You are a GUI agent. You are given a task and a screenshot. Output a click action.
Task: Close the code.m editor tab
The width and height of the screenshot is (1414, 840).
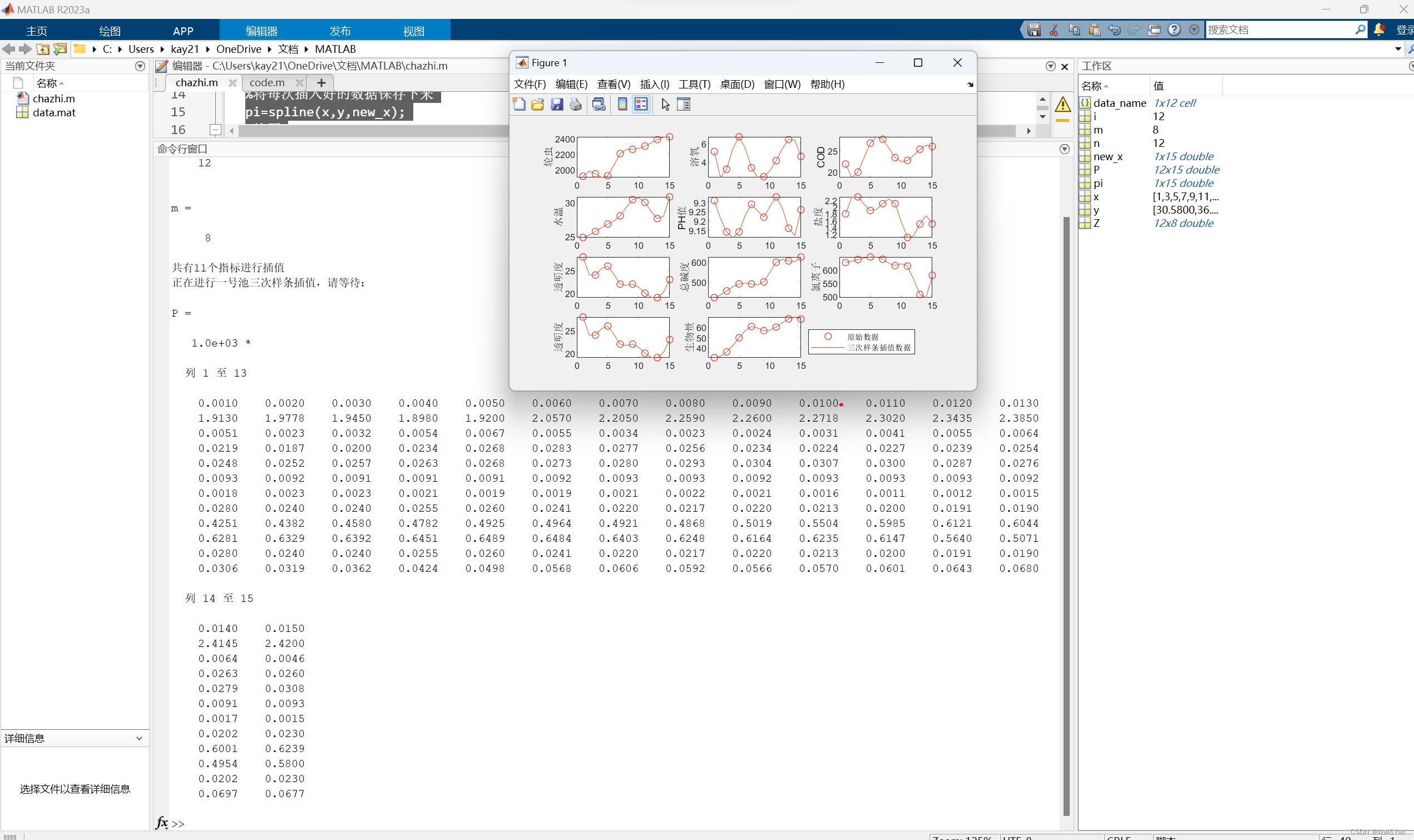point(299,83)
